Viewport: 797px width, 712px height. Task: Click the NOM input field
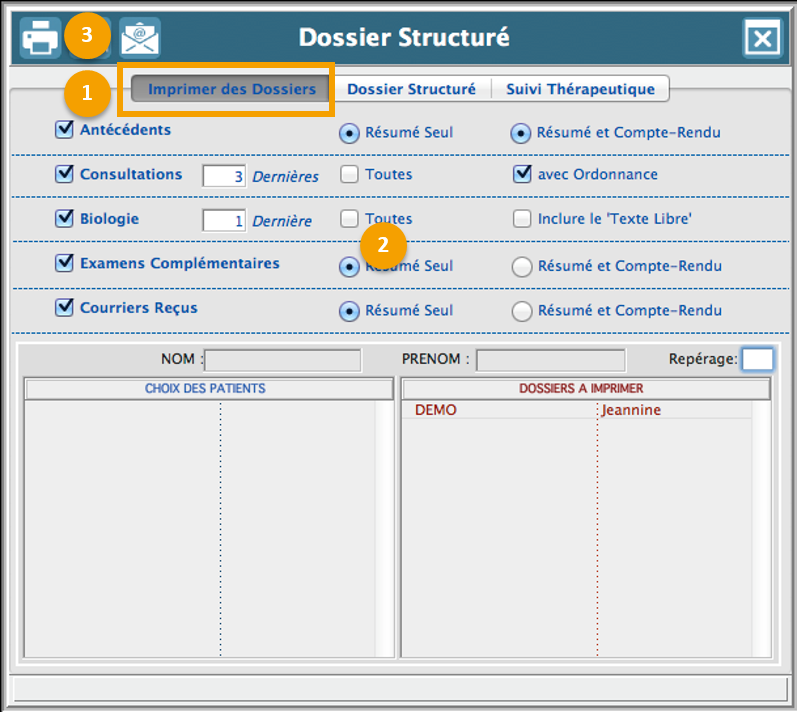283,360
